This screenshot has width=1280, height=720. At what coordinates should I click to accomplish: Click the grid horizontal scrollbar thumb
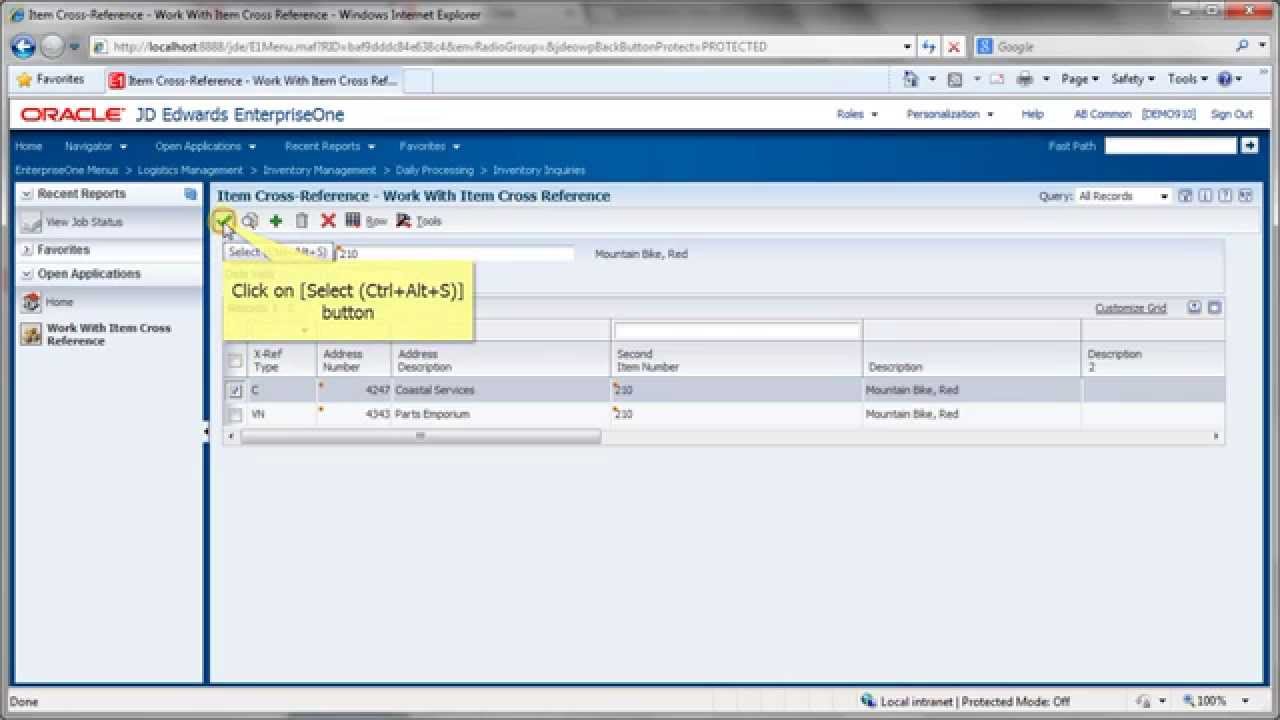coord(420,436)
